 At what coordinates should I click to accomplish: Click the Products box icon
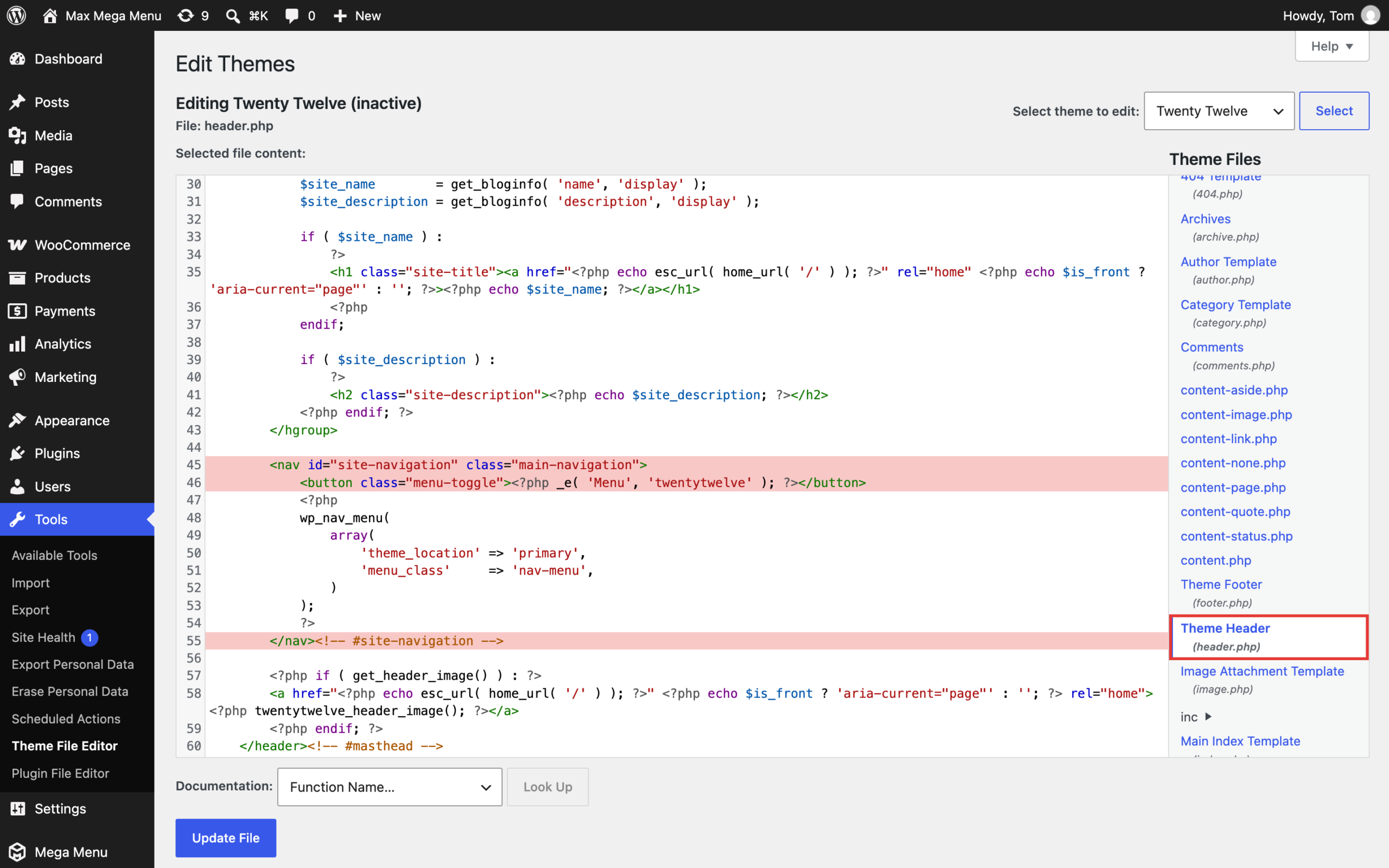17,278
